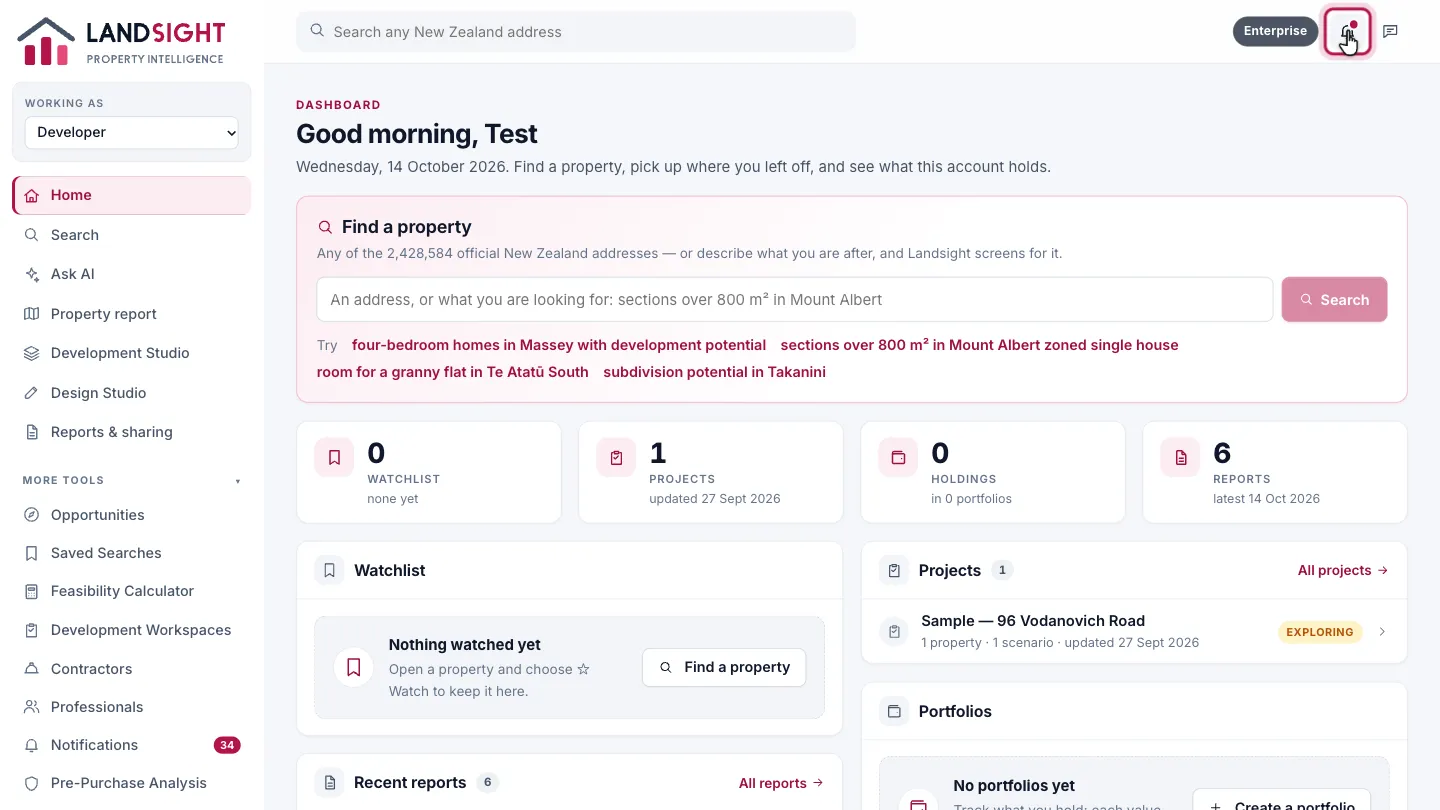Open Reports & sharing
Viewport: 1440px width, 810px height.
click(x=132, y=432)
